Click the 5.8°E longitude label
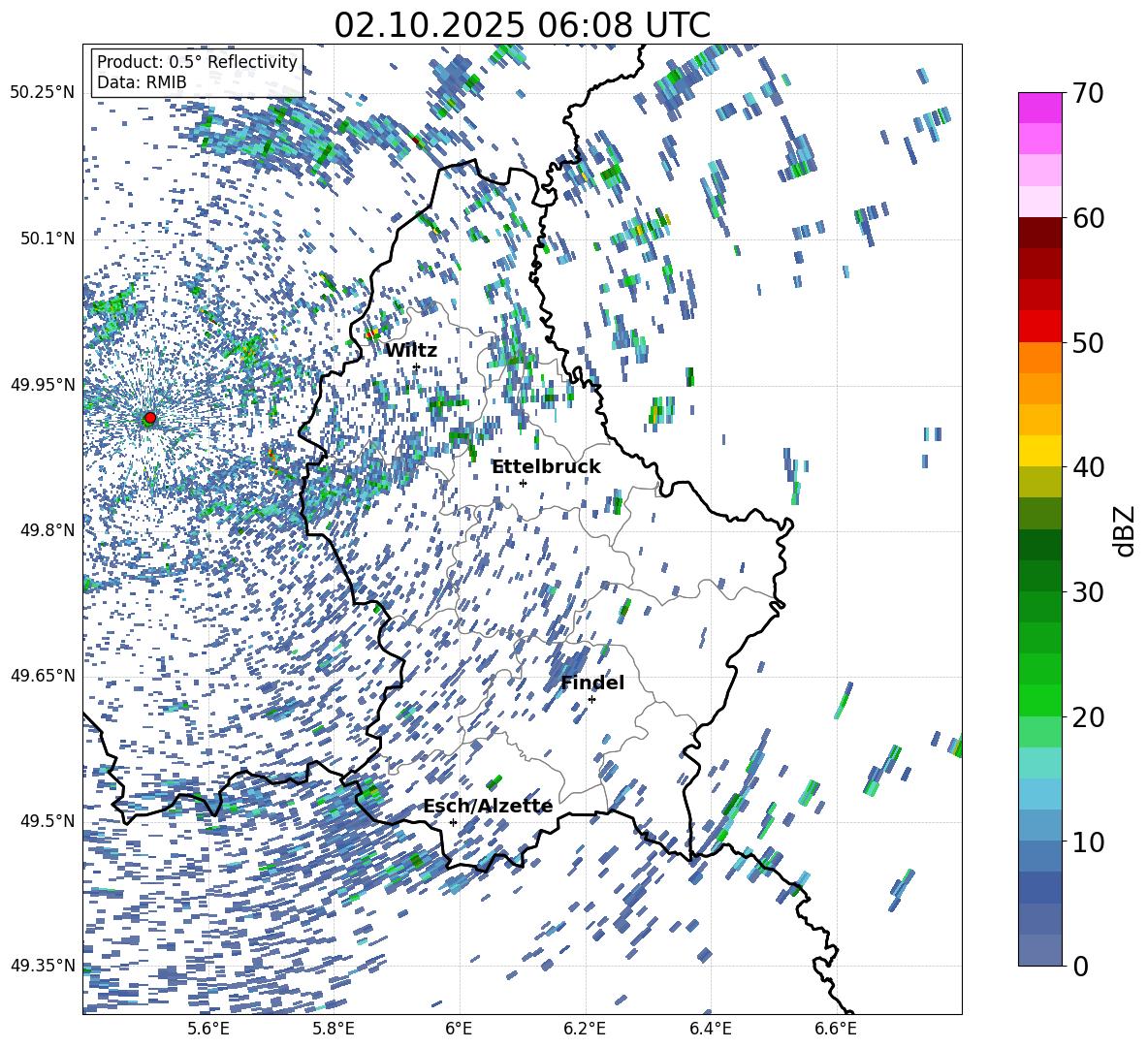Viewport: 1148px width, 1048px height. click(334, 1029)
